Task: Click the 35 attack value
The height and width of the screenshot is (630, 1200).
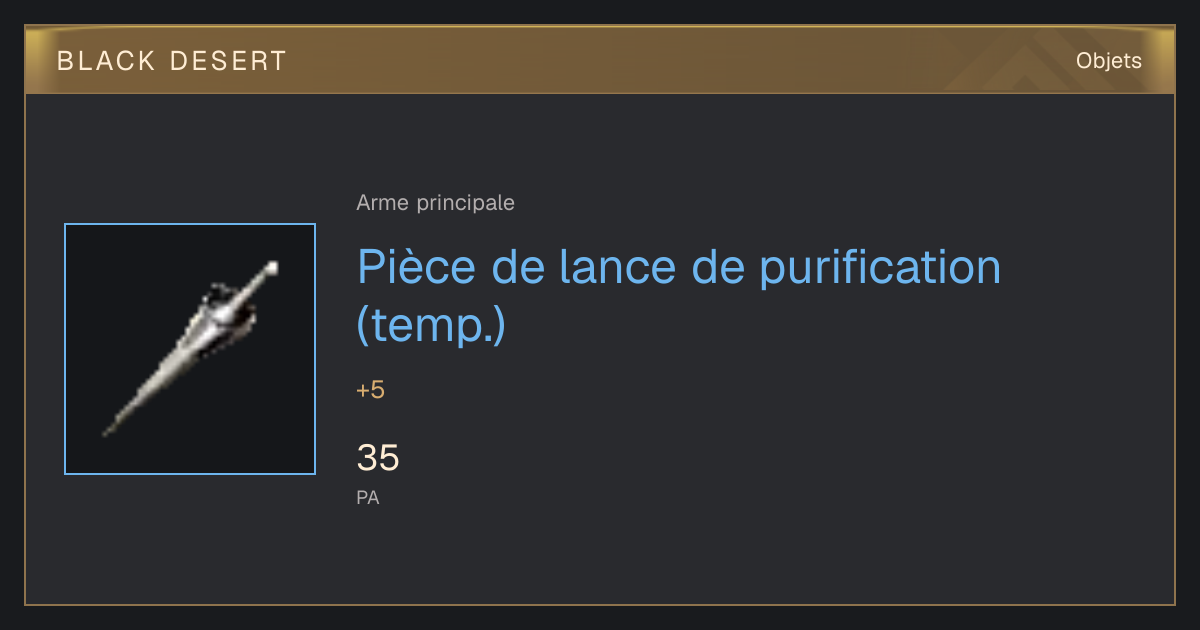Action: [x=378, y=458]
